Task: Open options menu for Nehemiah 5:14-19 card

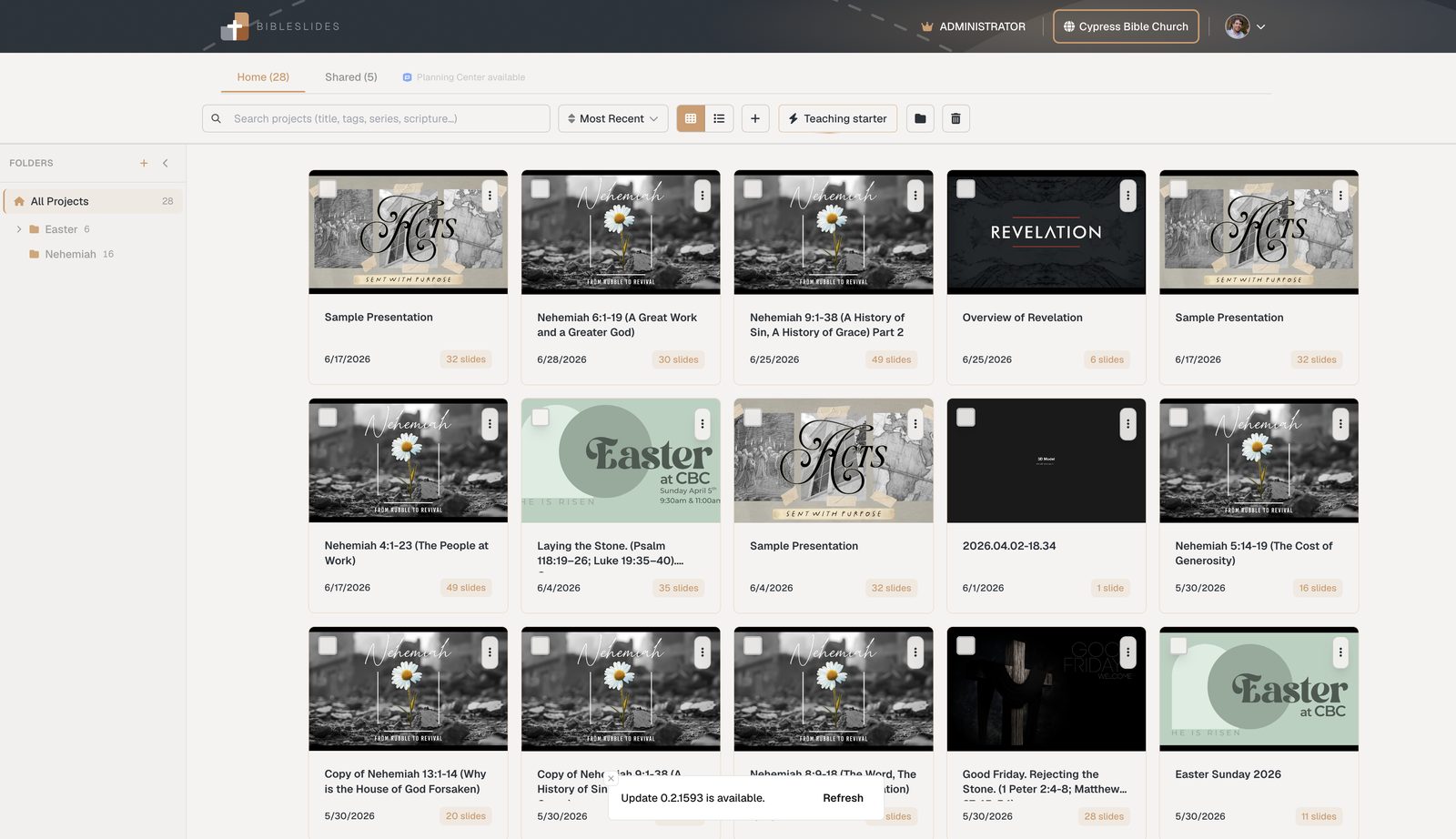Action: [x=1340, y=424]
